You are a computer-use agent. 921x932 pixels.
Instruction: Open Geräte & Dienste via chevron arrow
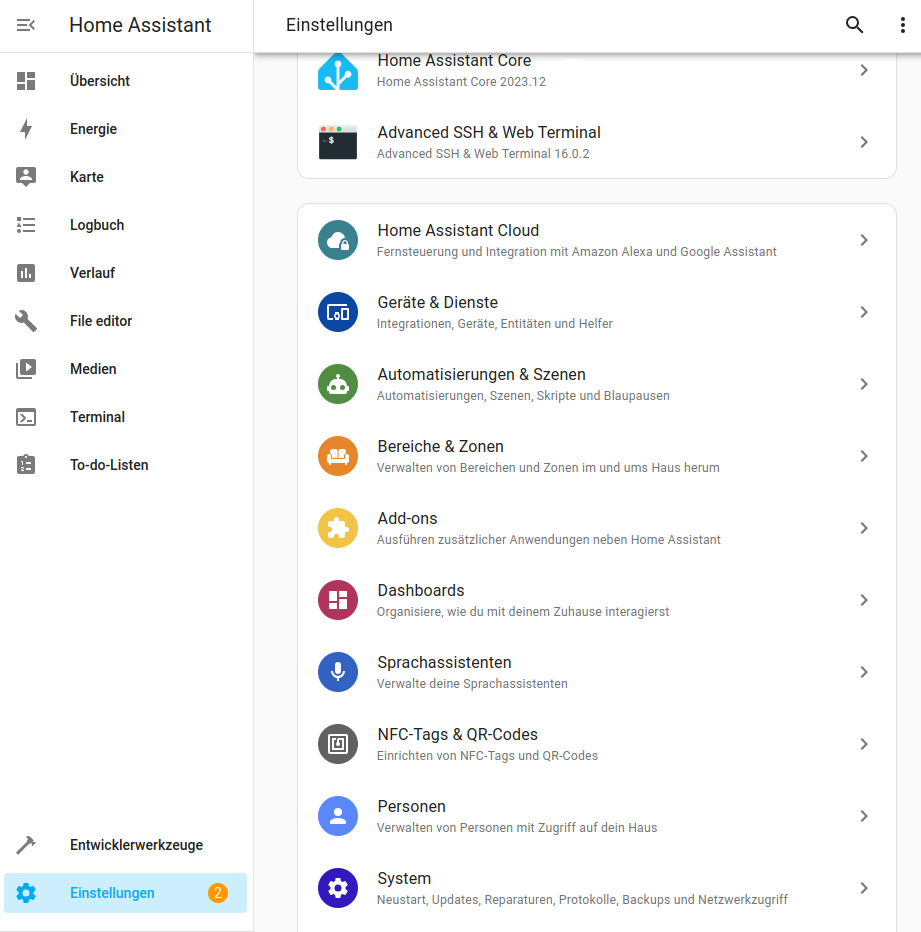click(x=864, y=312)
